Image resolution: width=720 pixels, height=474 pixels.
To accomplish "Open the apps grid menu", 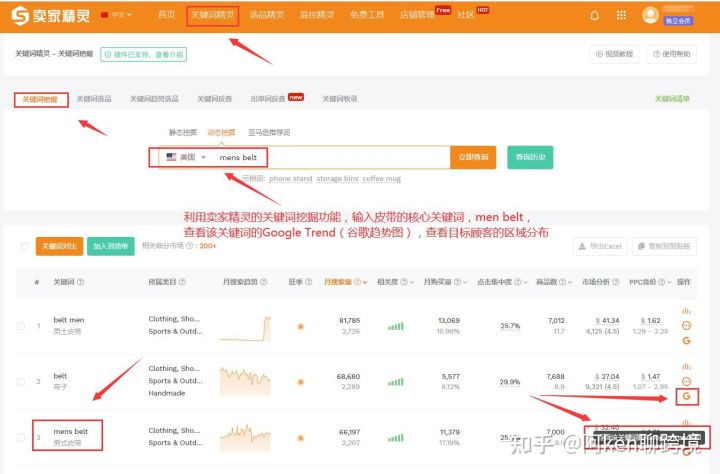I will [621, 15].
